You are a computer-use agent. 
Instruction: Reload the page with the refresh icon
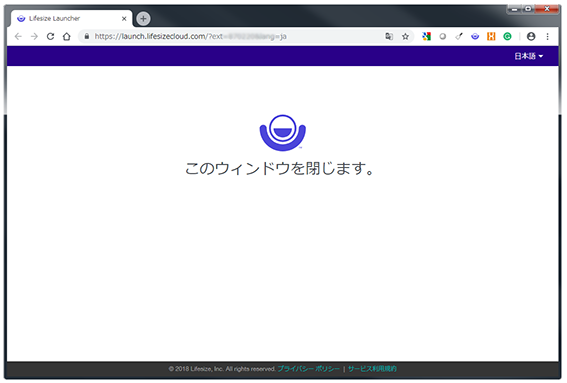tap(50, 37)
